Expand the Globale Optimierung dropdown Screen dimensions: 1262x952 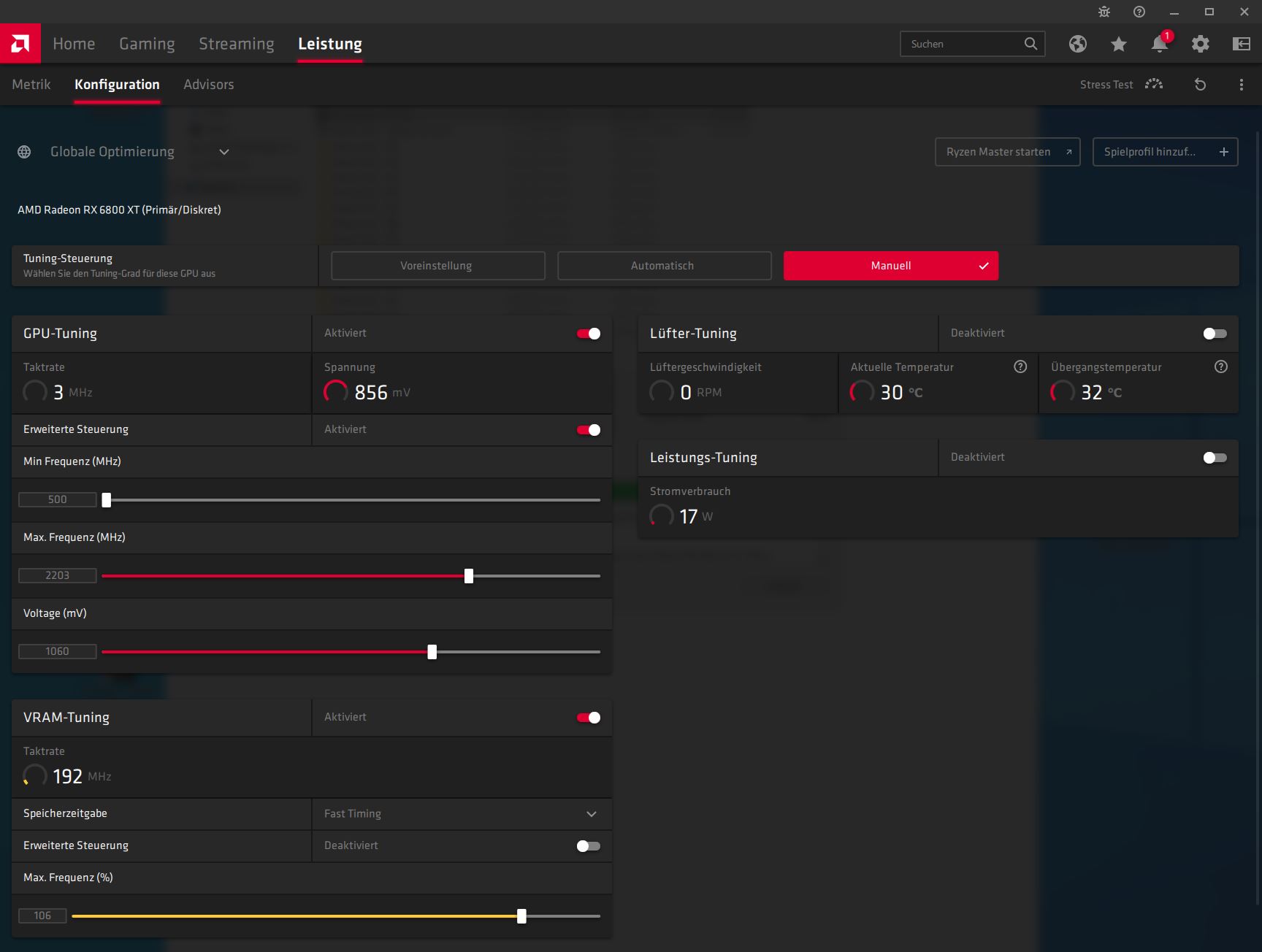tap(224, 152)
